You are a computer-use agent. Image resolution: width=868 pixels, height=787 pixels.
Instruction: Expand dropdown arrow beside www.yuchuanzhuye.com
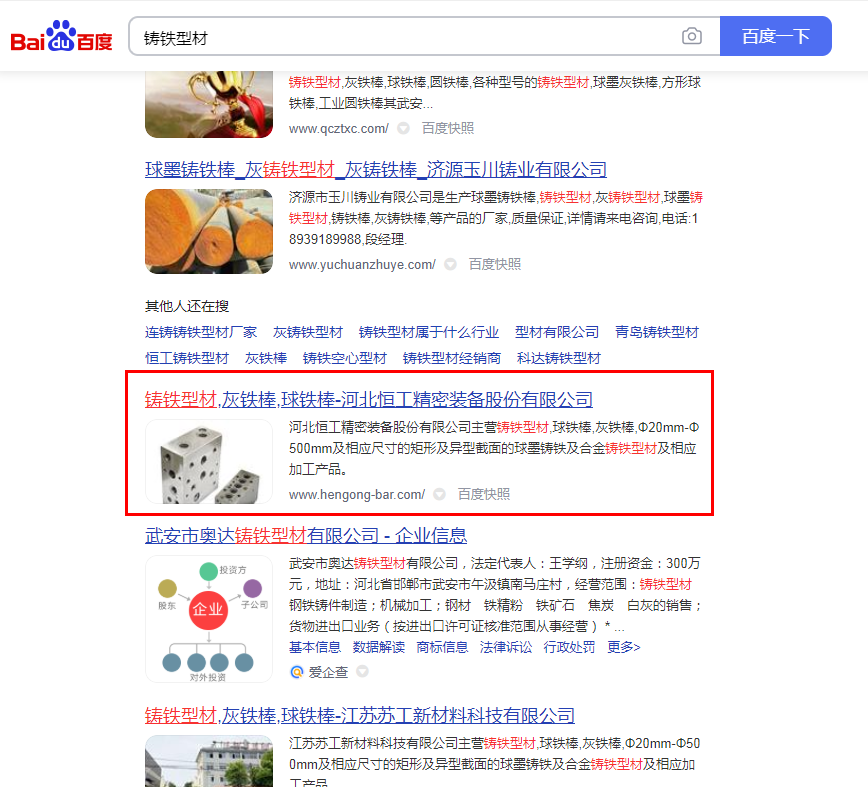[451, 265]
